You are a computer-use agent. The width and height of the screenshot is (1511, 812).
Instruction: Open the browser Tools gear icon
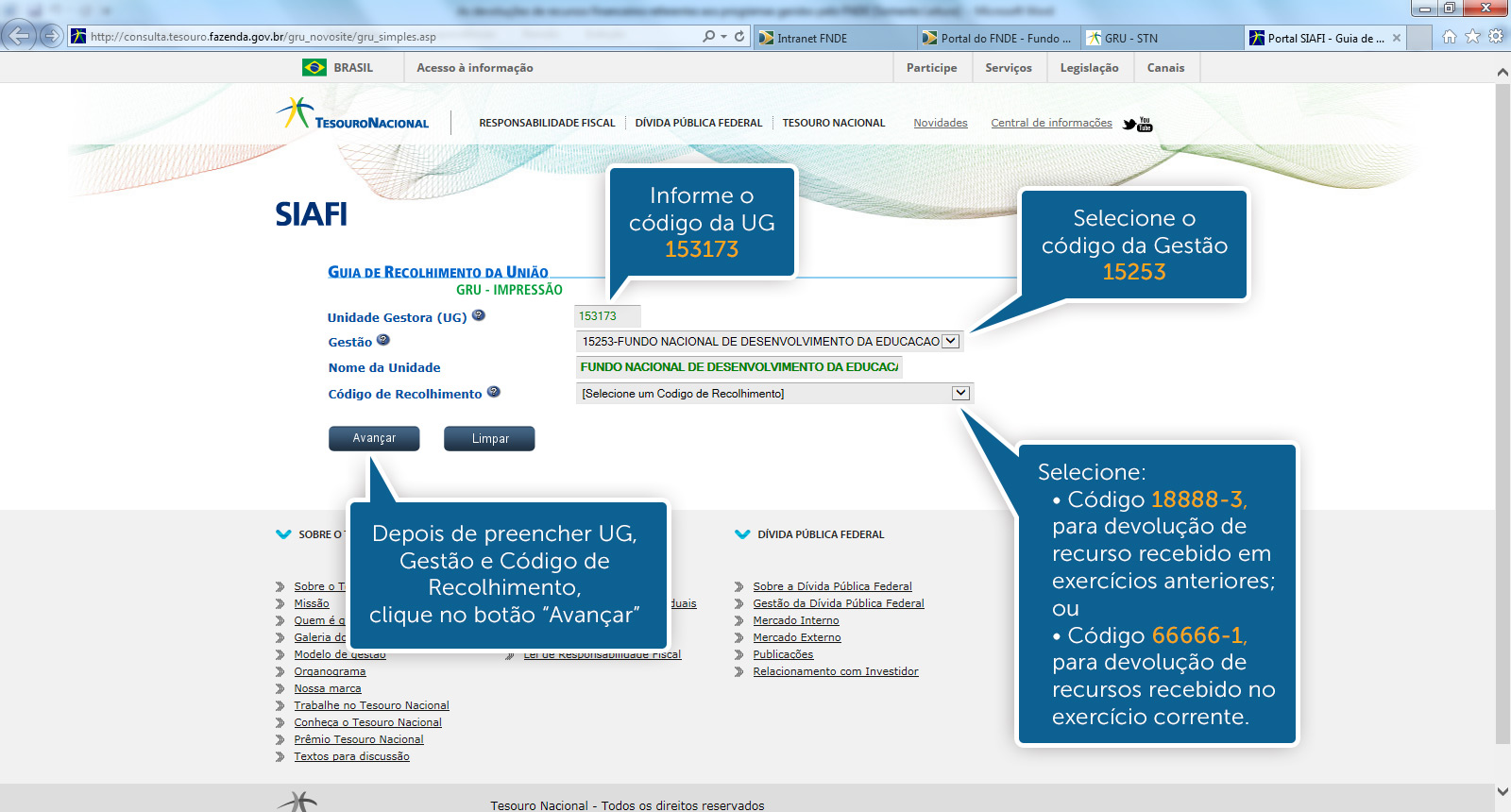click(x=1496, y=37)
